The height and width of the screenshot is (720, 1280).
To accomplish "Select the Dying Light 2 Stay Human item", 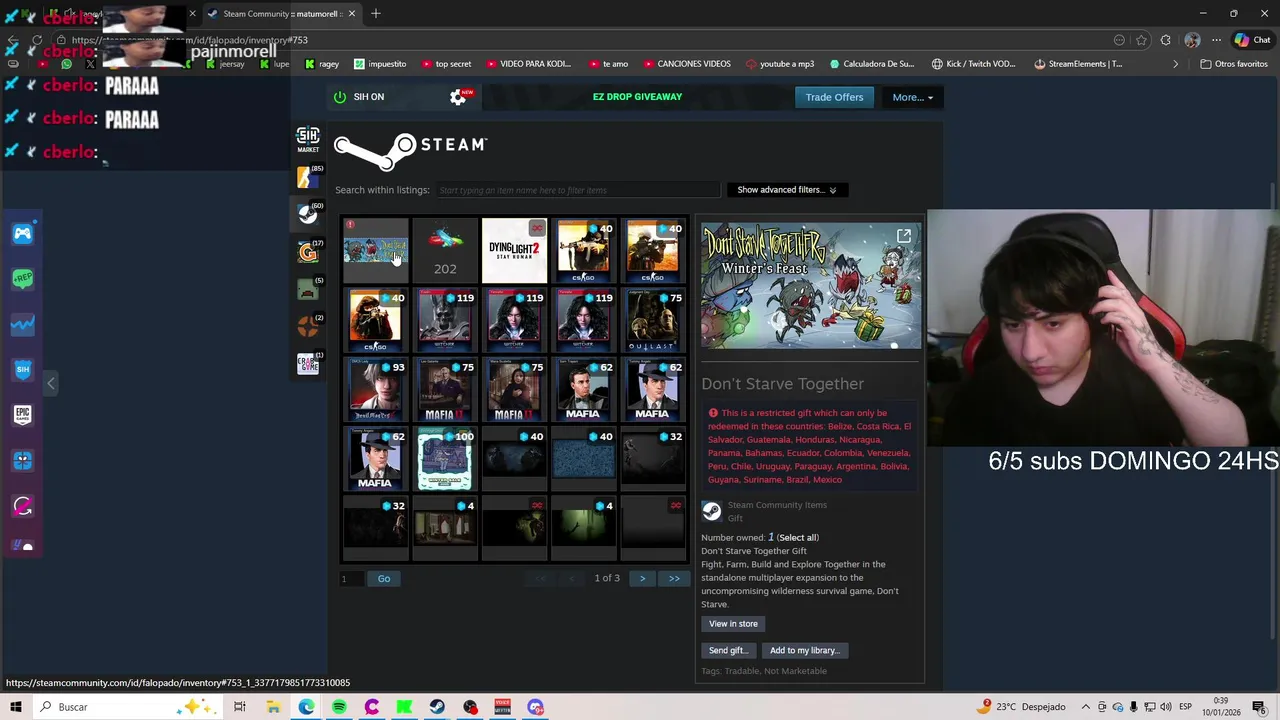I will pyautogui.click(x=514, y=251).
